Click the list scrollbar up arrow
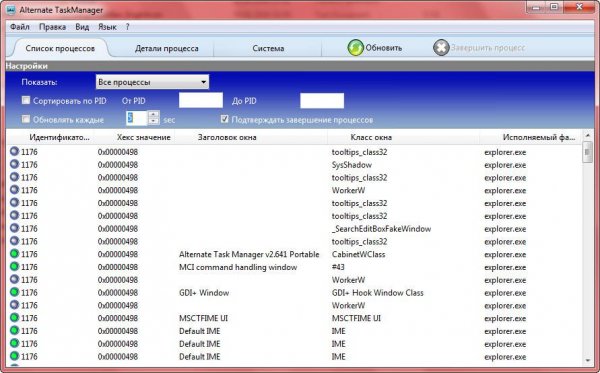600x373 pixels. point(588,135)
